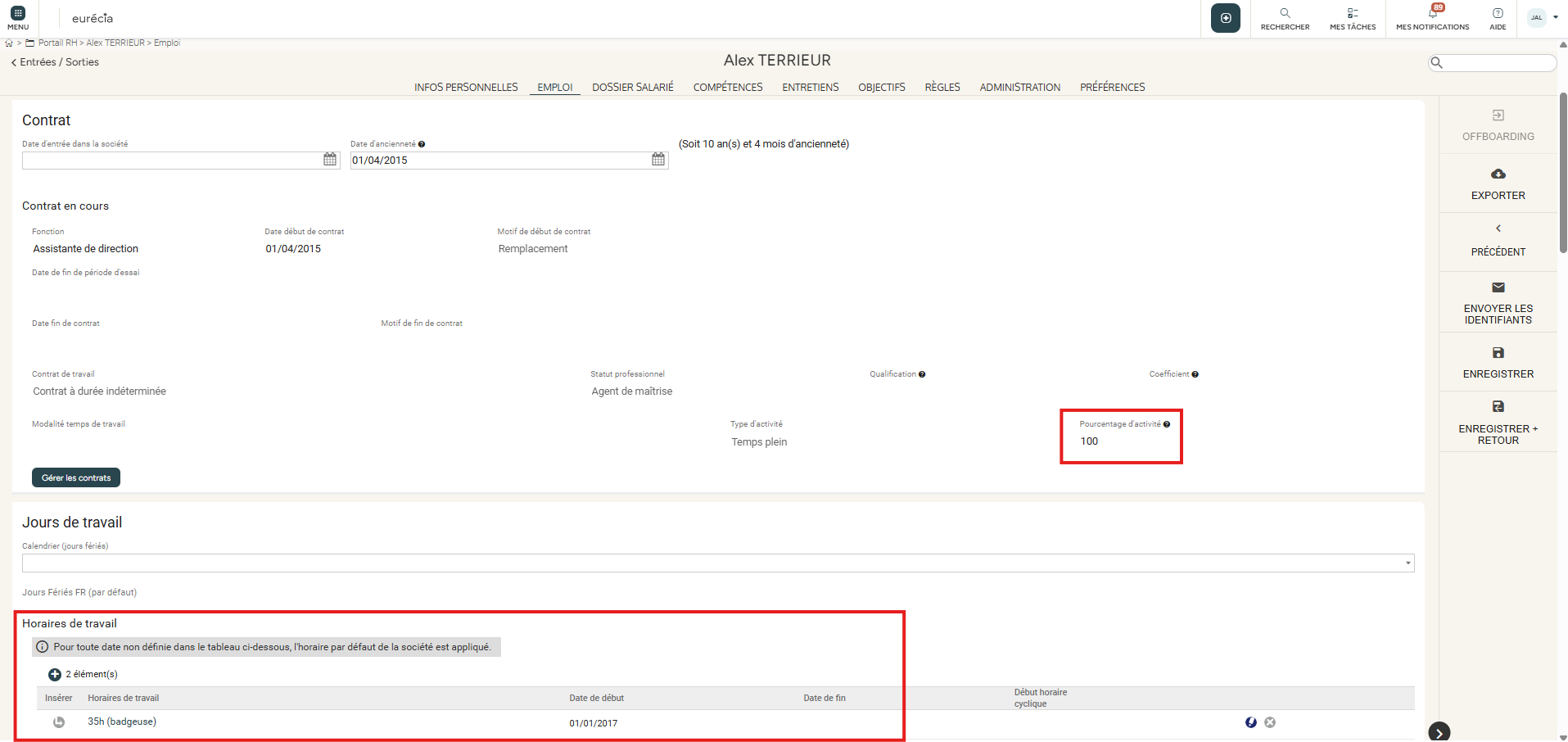Viewport: 1568px width, 742px height.
Task: Go back to Entrées / Sorties
Action: [55, 62]
